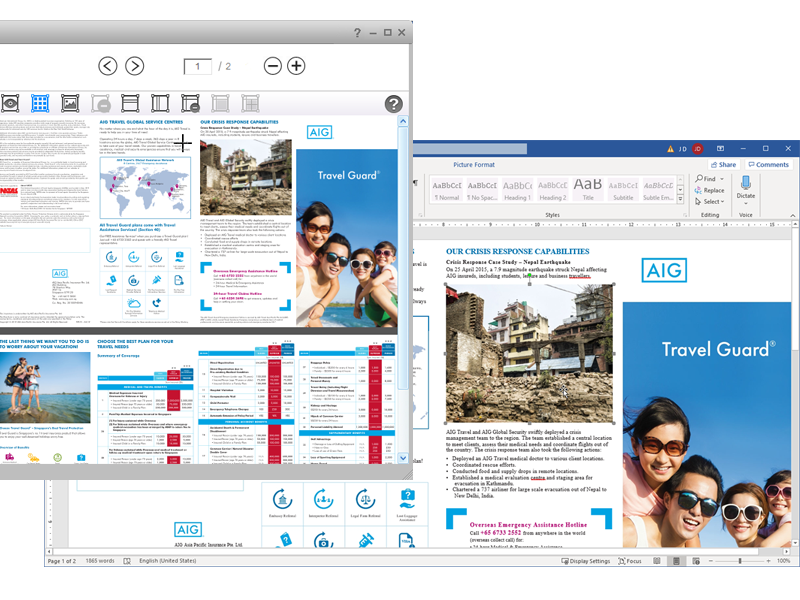This screenshot has width=800, height=600.
Task: Click the eye preview area tool
Action: click(x=10, y=104)
